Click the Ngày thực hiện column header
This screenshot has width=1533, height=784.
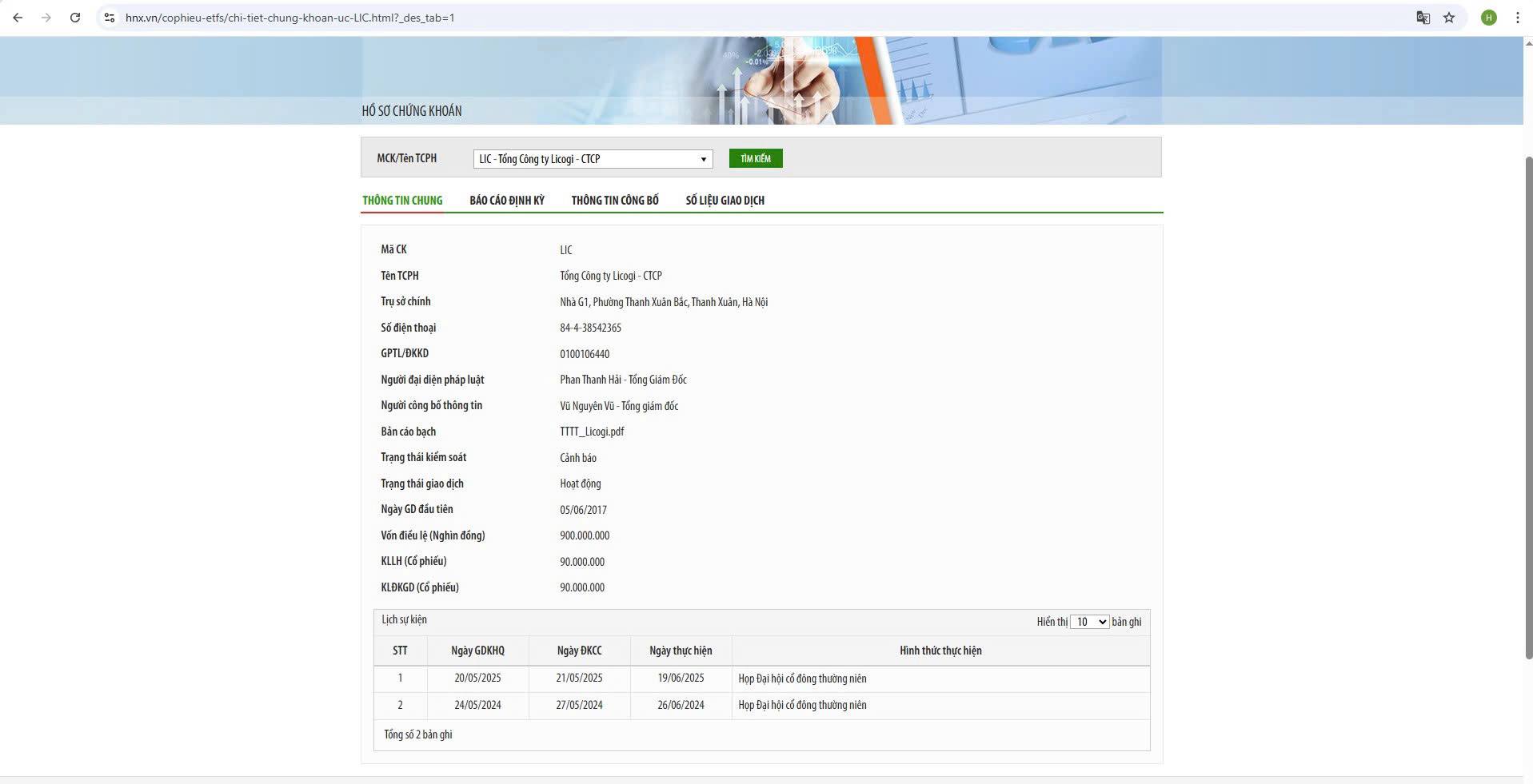(x=681, y=651)
